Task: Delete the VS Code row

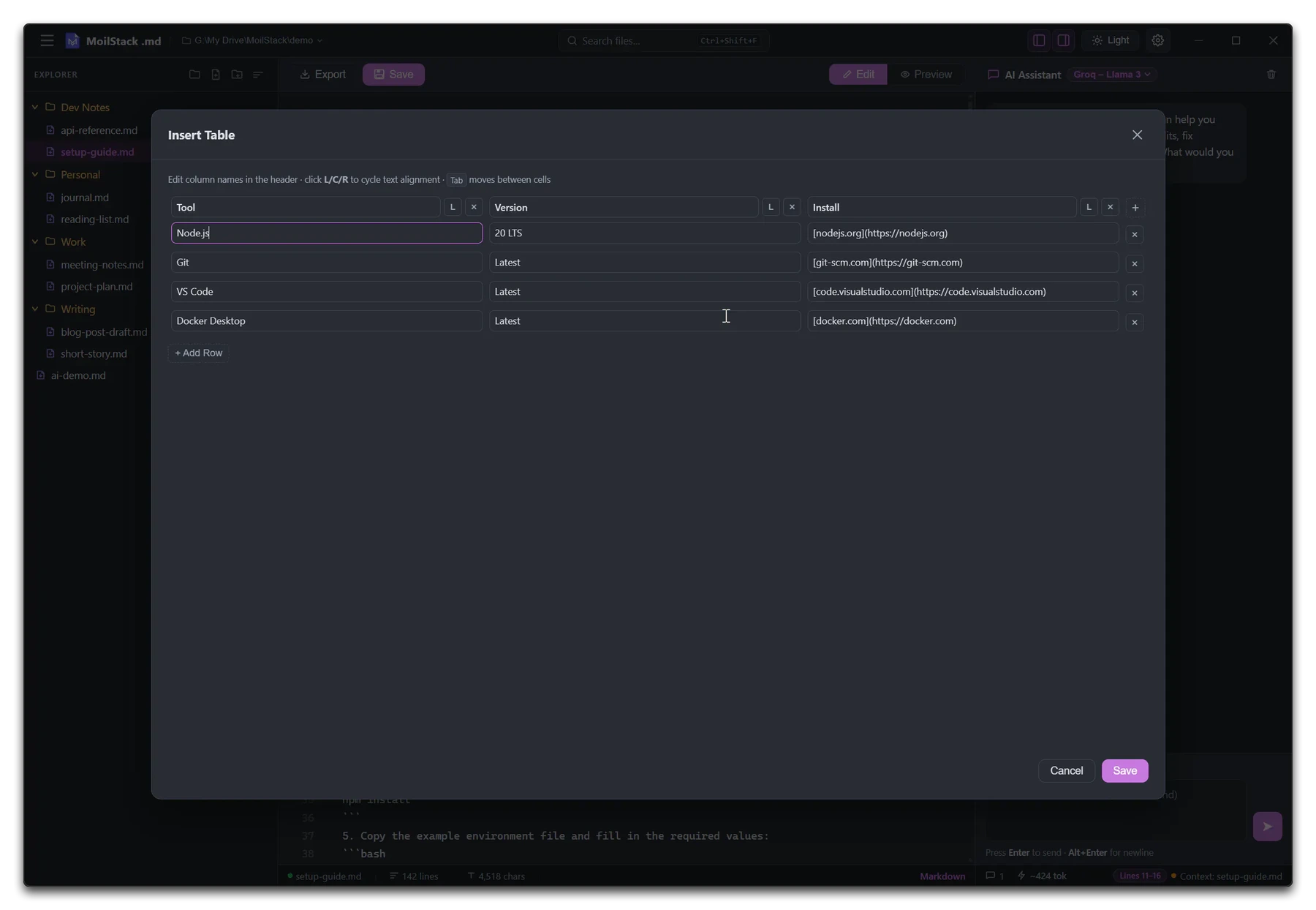Action: tap(1135, 293)
